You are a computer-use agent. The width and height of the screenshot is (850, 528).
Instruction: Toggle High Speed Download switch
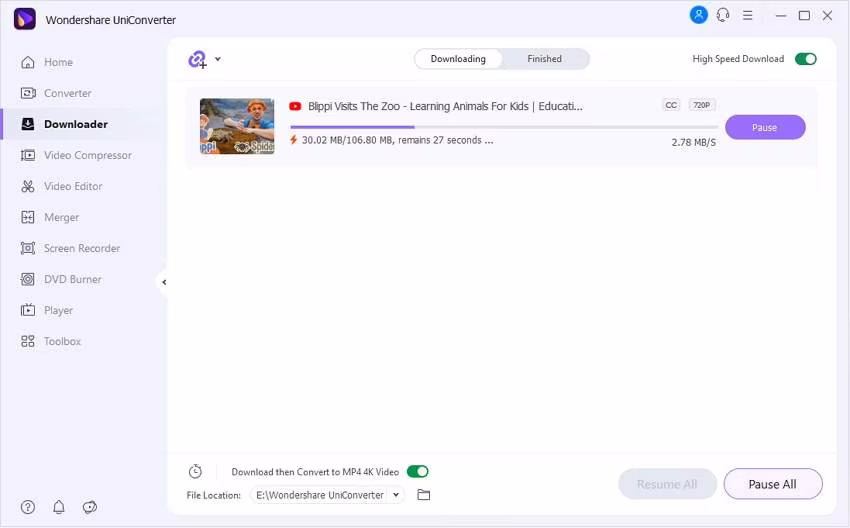coord(806,59)
